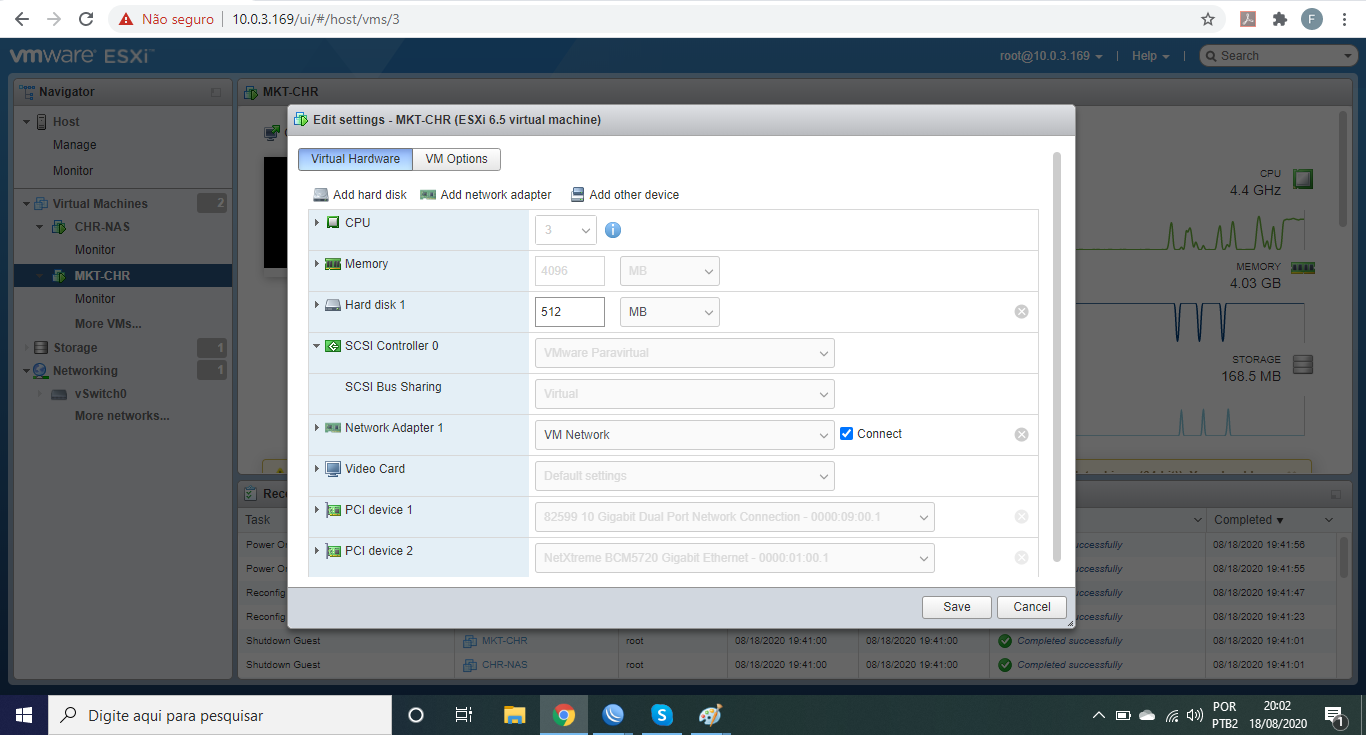Sort by the Completed column header
The image size is (1366, 736).
1248,520
